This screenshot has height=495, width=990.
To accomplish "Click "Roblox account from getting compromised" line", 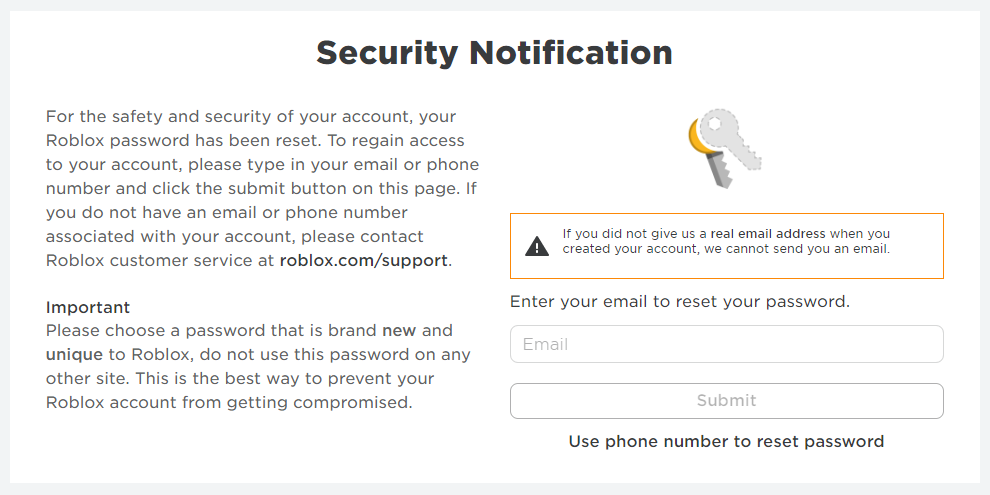I will (x=228, y=402).
